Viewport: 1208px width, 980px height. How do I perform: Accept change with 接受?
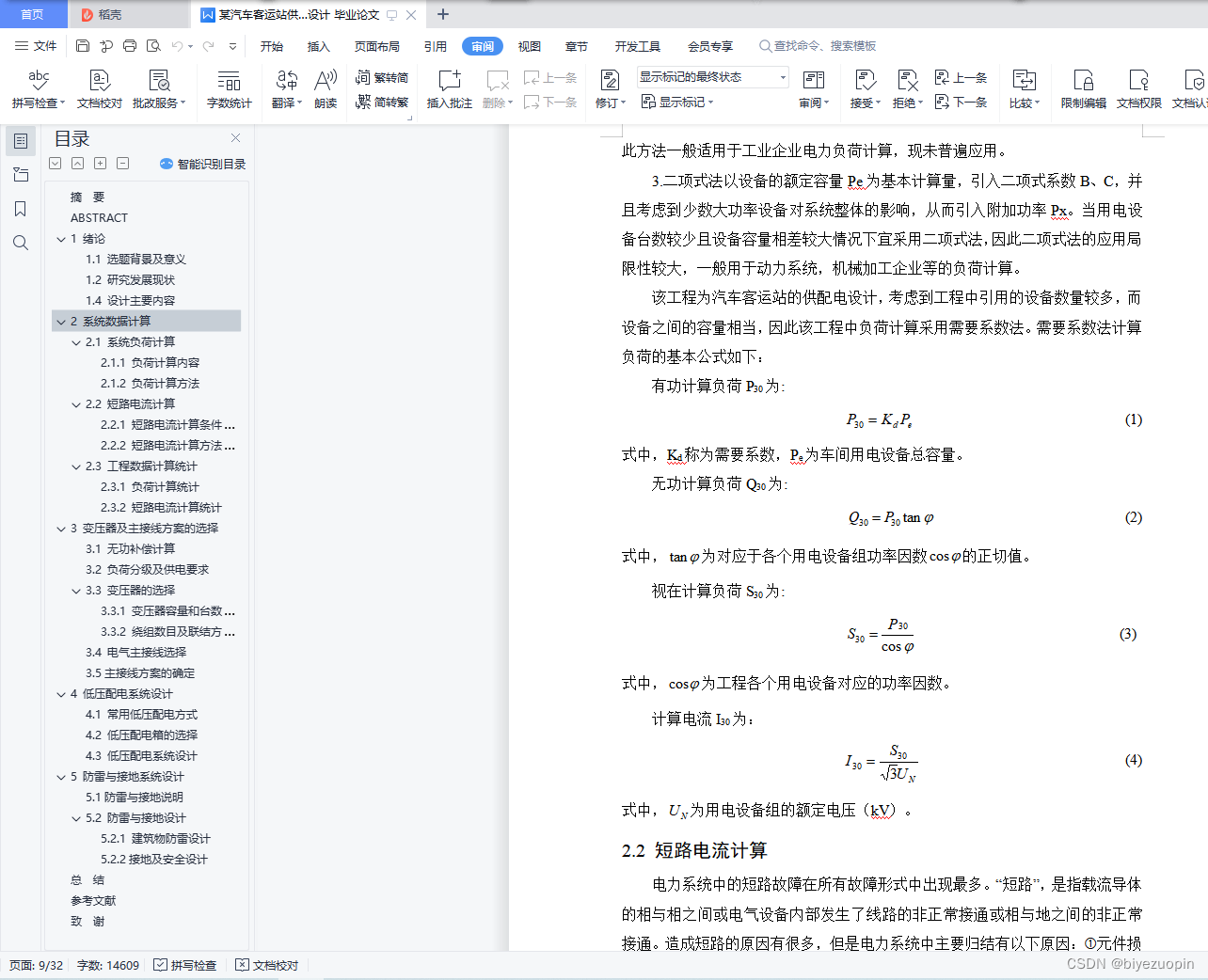(x=865, y=89)
